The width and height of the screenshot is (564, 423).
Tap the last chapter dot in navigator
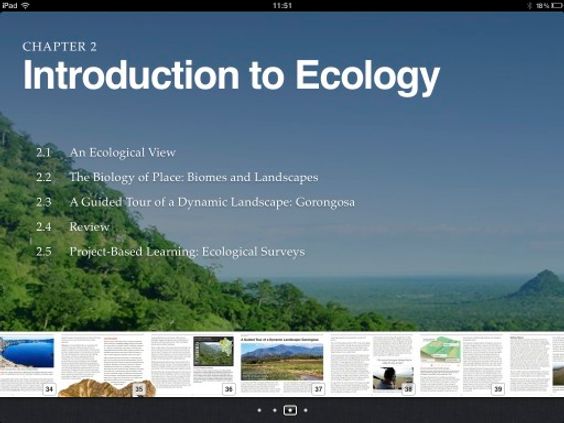coord(305,410)
